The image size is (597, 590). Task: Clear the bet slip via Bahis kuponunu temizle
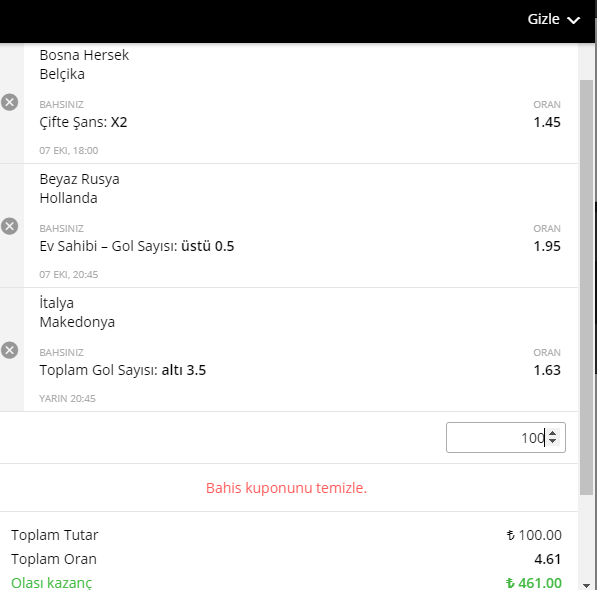coord(286,488)
